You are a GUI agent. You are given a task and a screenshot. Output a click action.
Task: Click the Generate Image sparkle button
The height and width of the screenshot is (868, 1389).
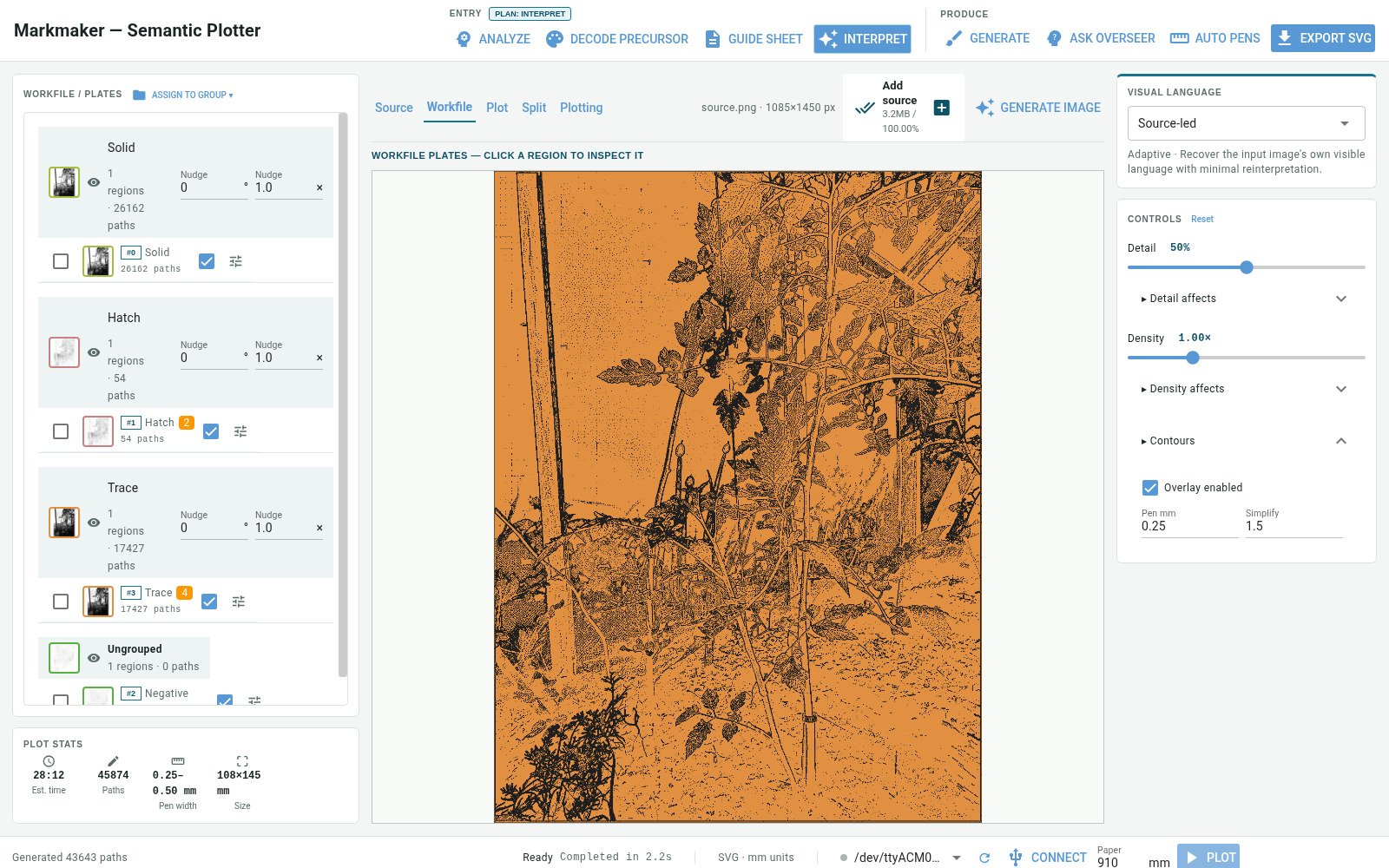point(1038,108)
